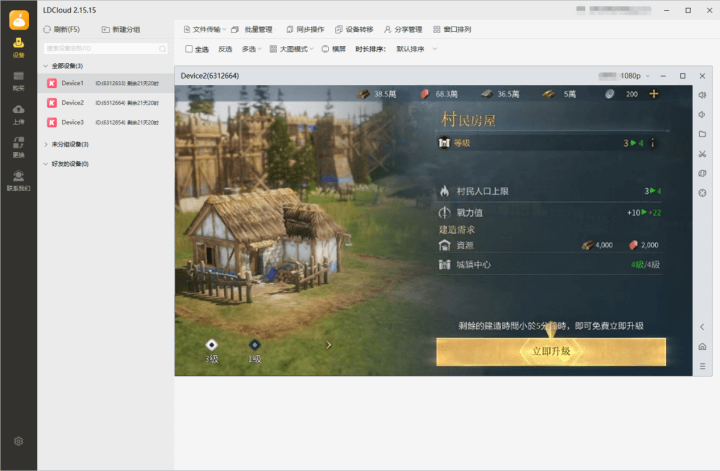Open the 设备 devices sidebar tab

coord(18,48)
